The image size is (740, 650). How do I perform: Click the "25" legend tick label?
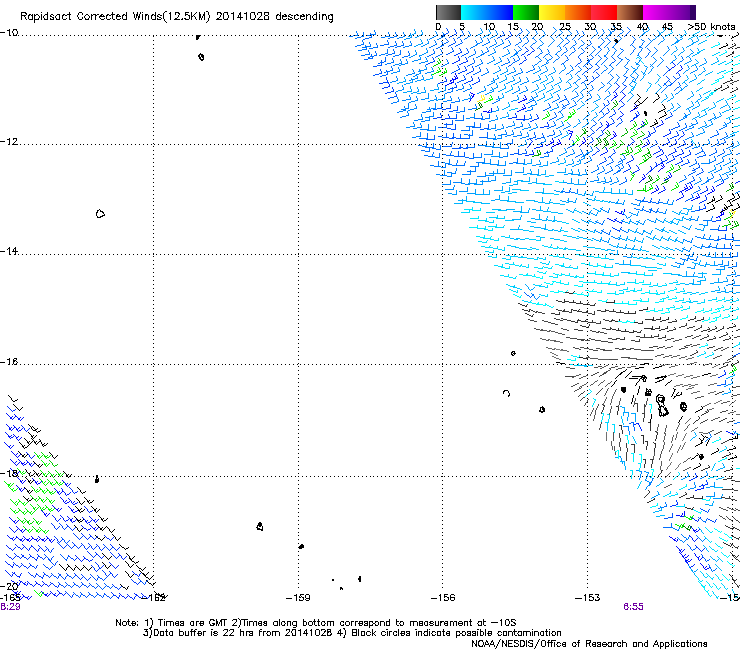click(565, 26)
